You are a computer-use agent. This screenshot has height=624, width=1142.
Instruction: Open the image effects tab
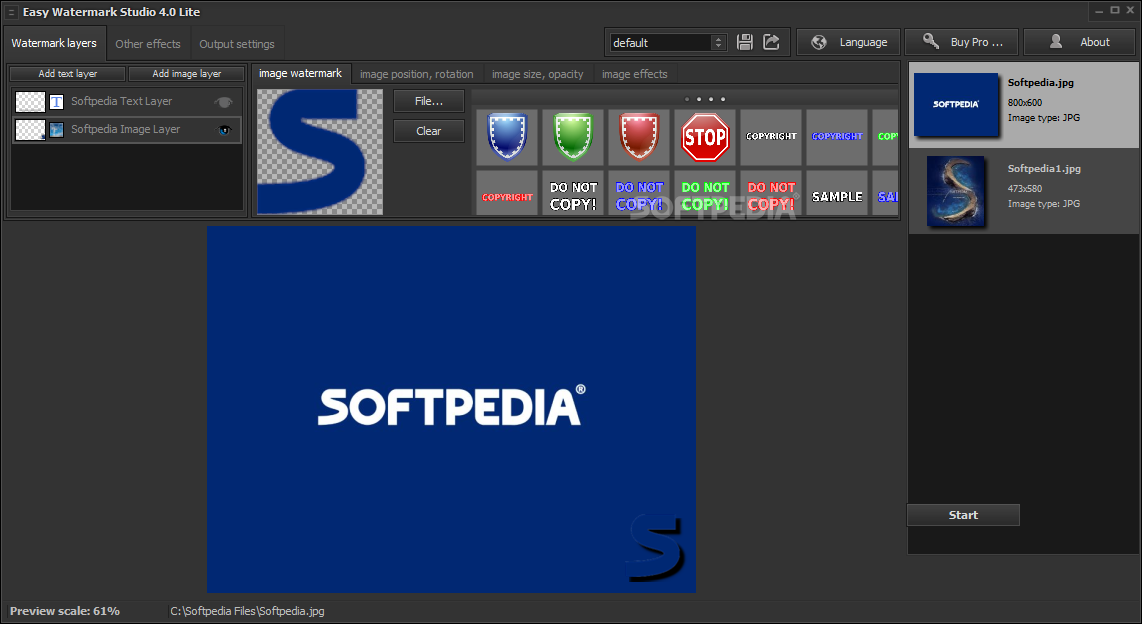[x=634, y=74]
